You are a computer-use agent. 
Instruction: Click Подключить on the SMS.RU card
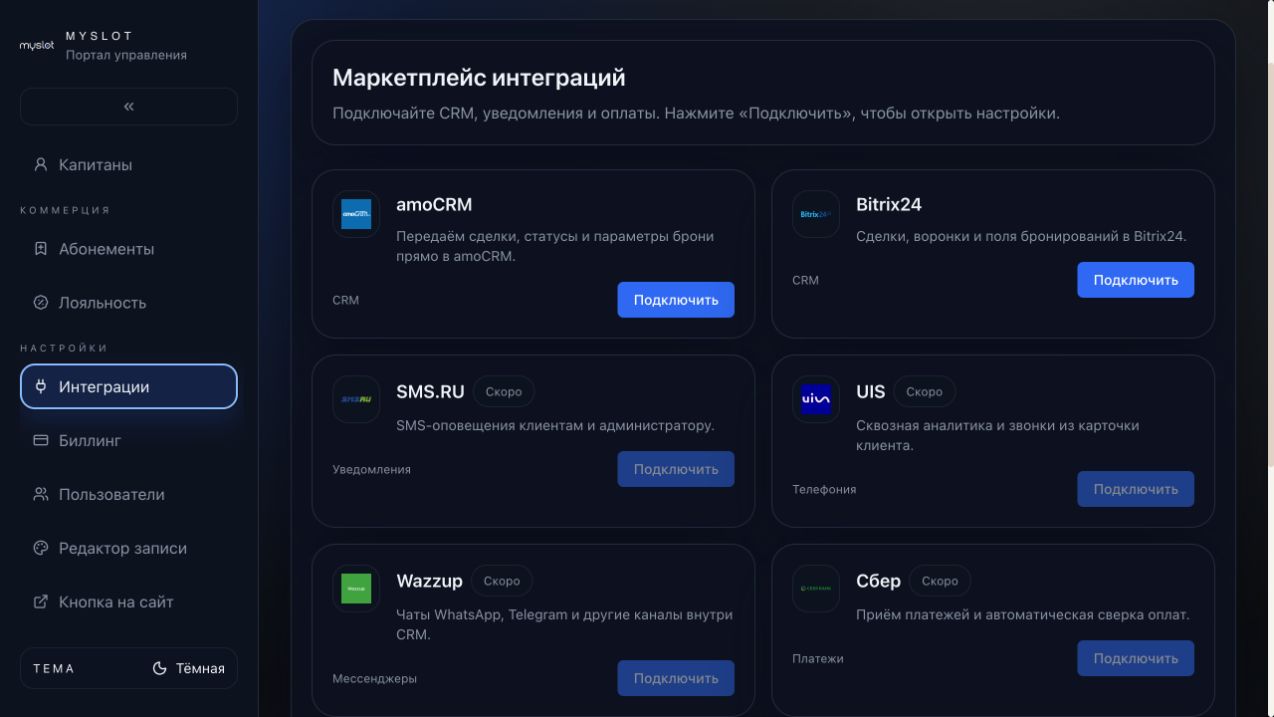click(x=676, y=469)
